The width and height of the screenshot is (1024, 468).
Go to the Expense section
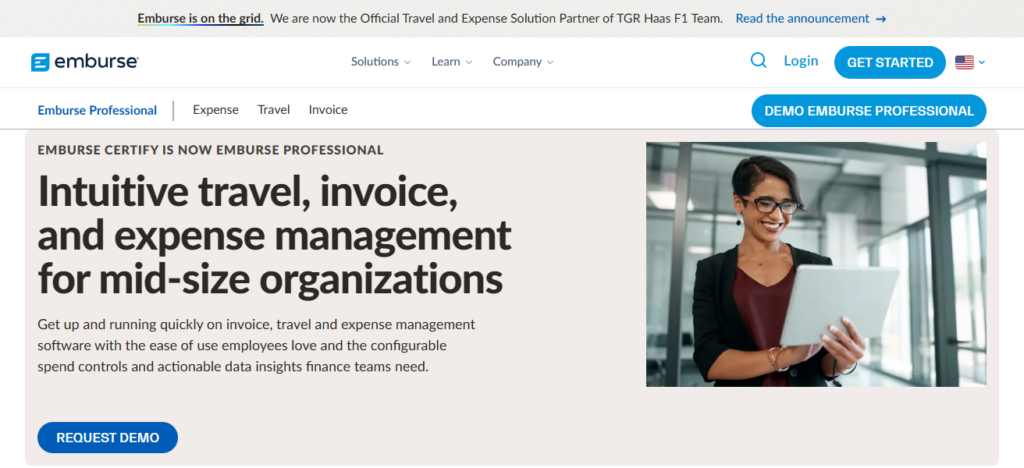[x=216, y=110]
